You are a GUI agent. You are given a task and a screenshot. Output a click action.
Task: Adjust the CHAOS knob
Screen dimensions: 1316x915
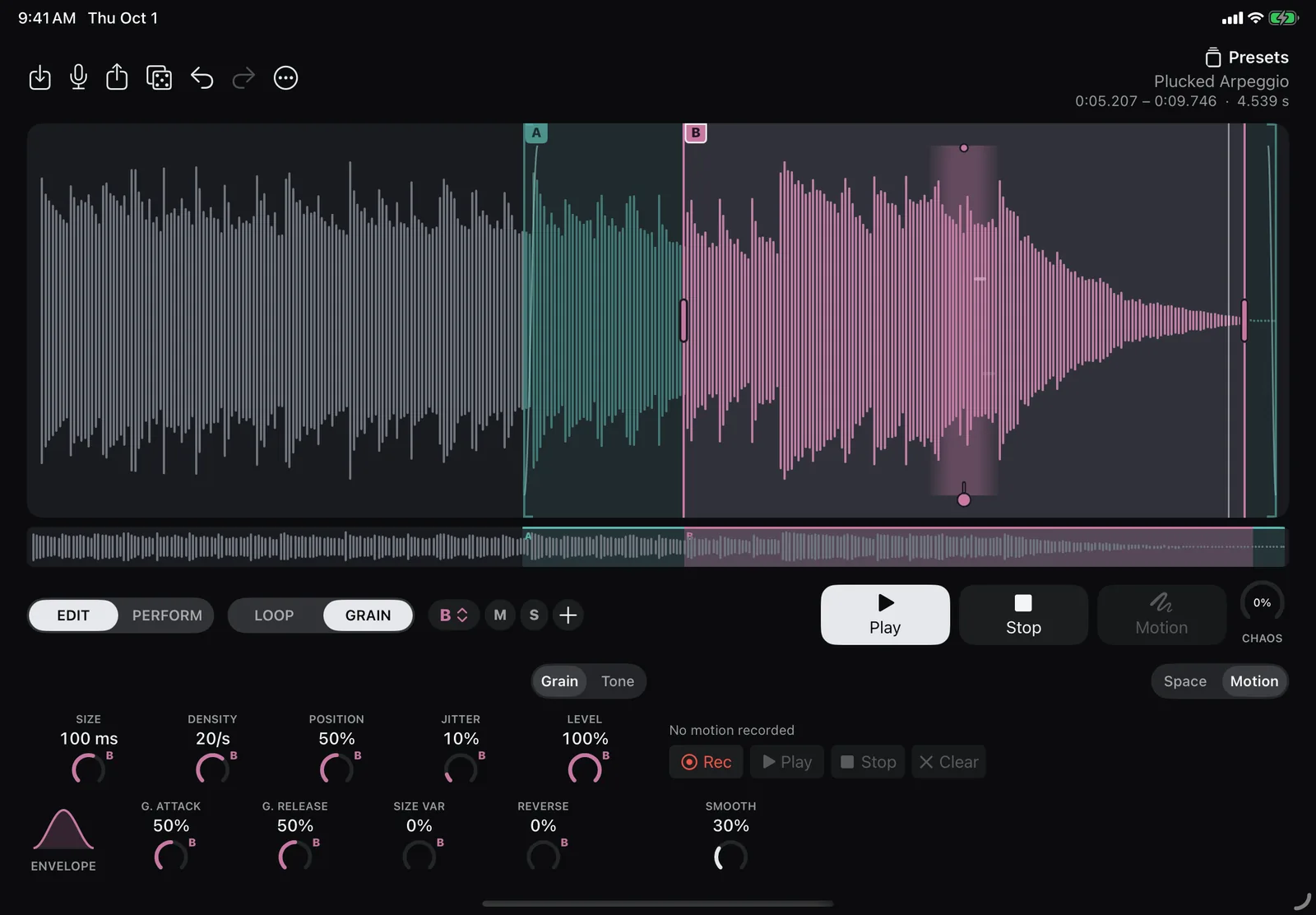coord(1262,604)
